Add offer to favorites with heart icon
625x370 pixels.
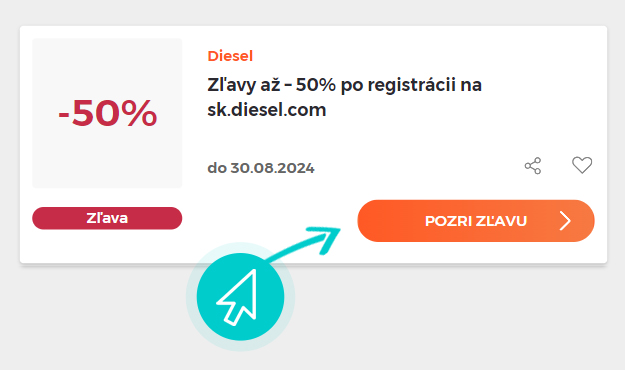pos(582,165)
